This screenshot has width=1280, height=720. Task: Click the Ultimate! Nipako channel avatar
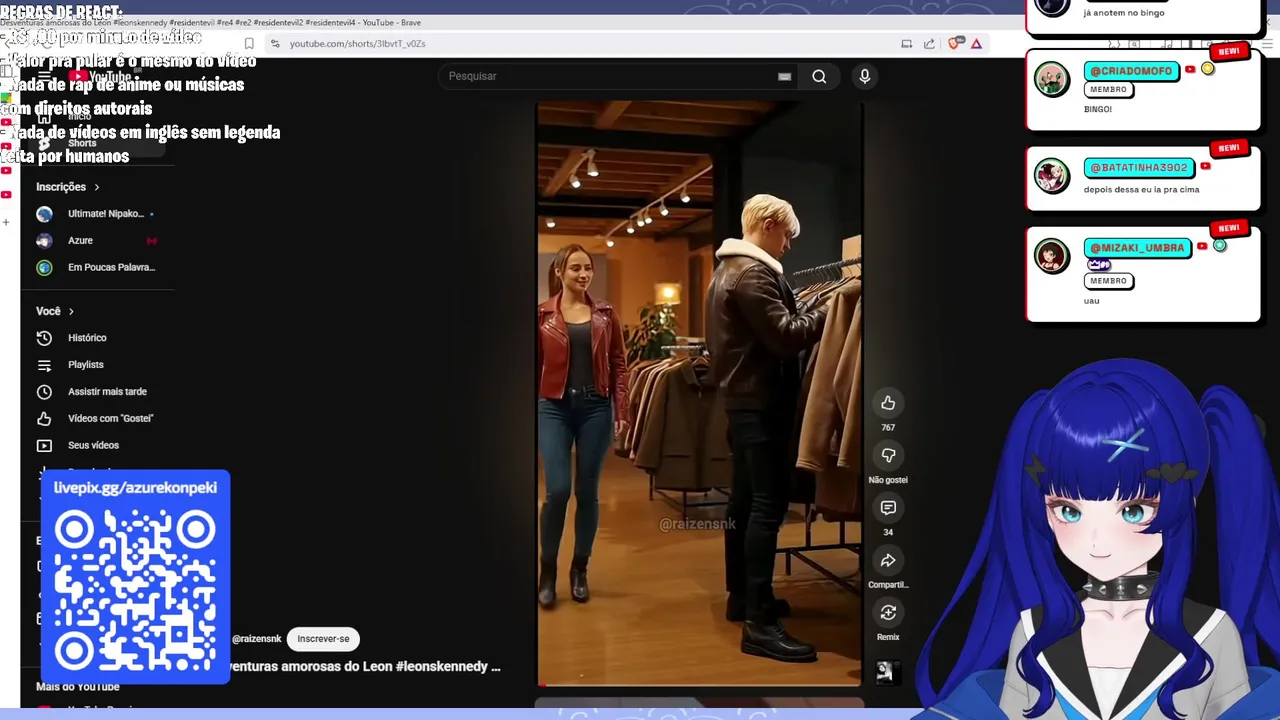(x=44, y=214)
